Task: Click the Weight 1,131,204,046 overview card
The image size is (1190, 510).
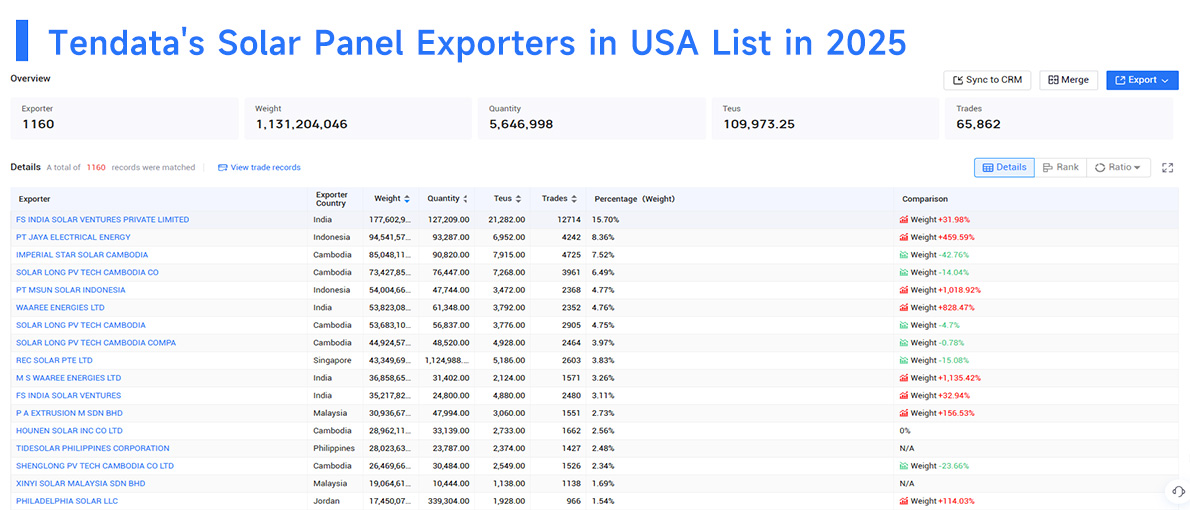Action: [x=357, y=118]
